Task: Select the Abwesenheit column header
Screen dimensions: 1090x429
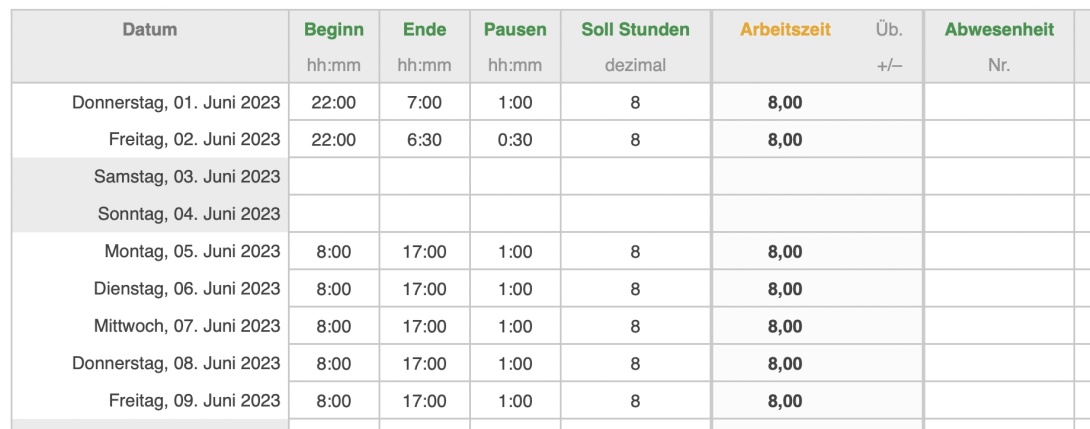Action: point(998,30)
